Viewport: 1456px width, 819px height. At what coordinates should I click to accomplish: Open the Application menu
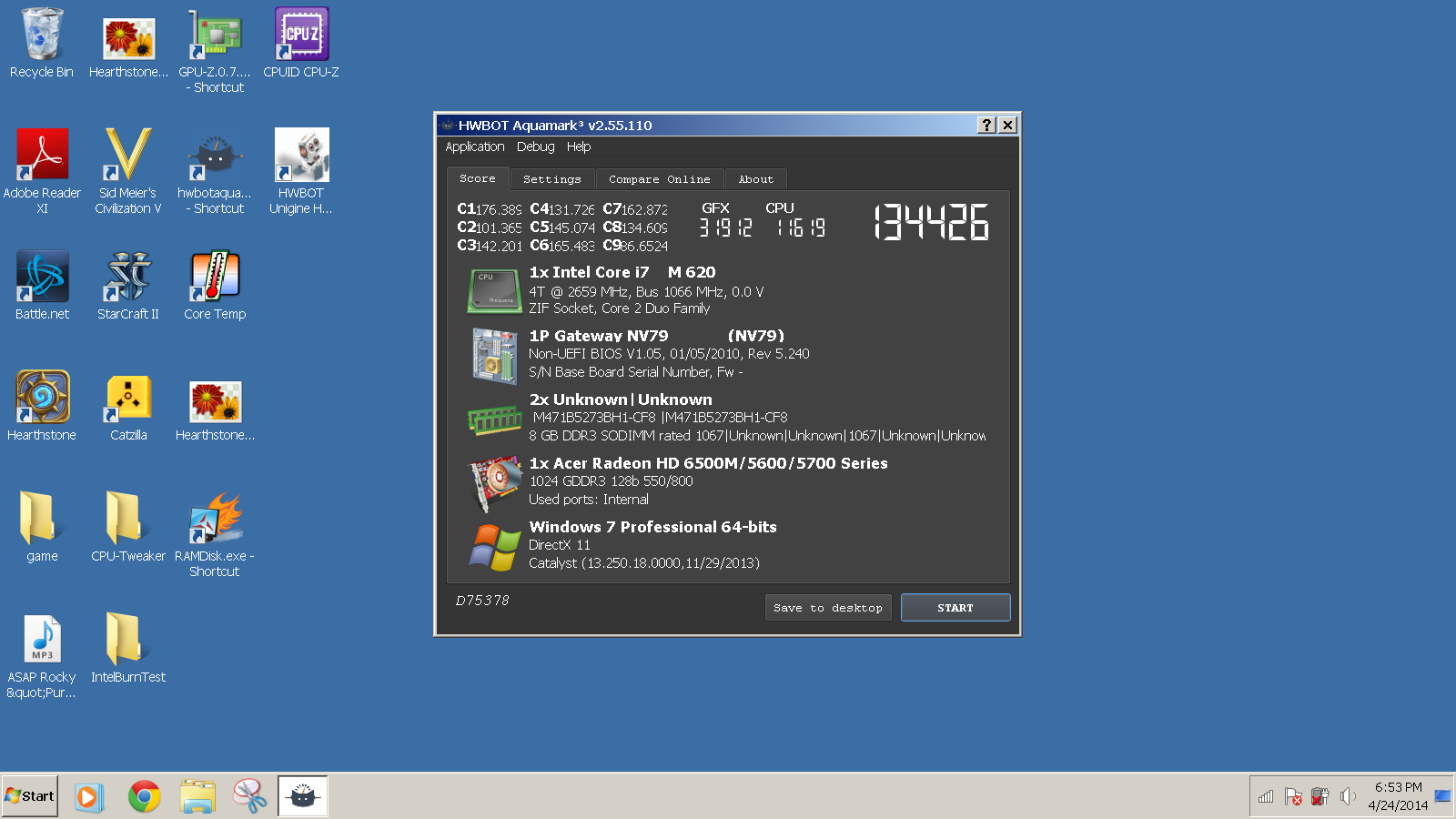pyautogui.click(x=474, y=147)
